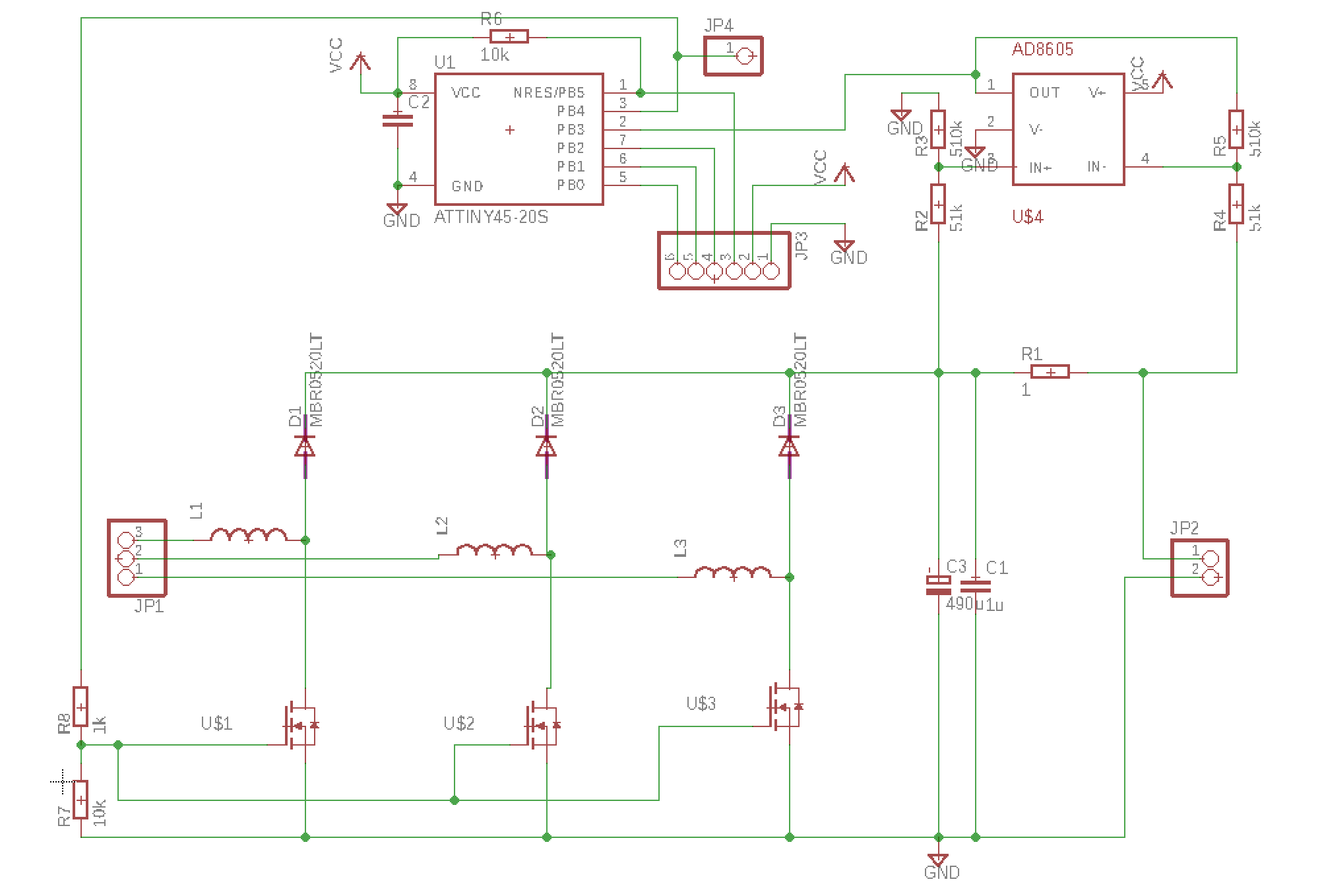
Task: Click the 'AD8605' label text
Action: click(1043, 49)
